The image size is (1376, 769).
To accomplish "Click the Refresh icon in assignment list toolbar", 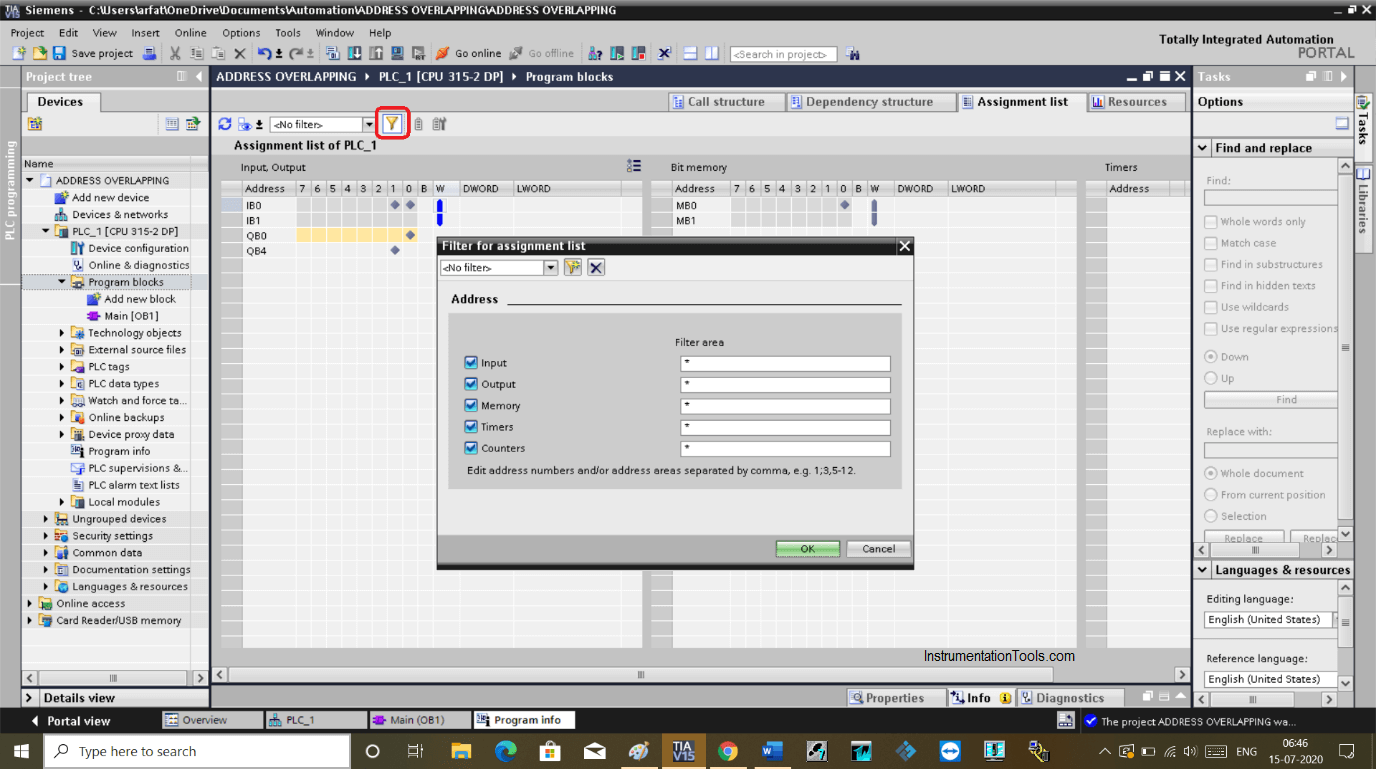I will [225, 124].
